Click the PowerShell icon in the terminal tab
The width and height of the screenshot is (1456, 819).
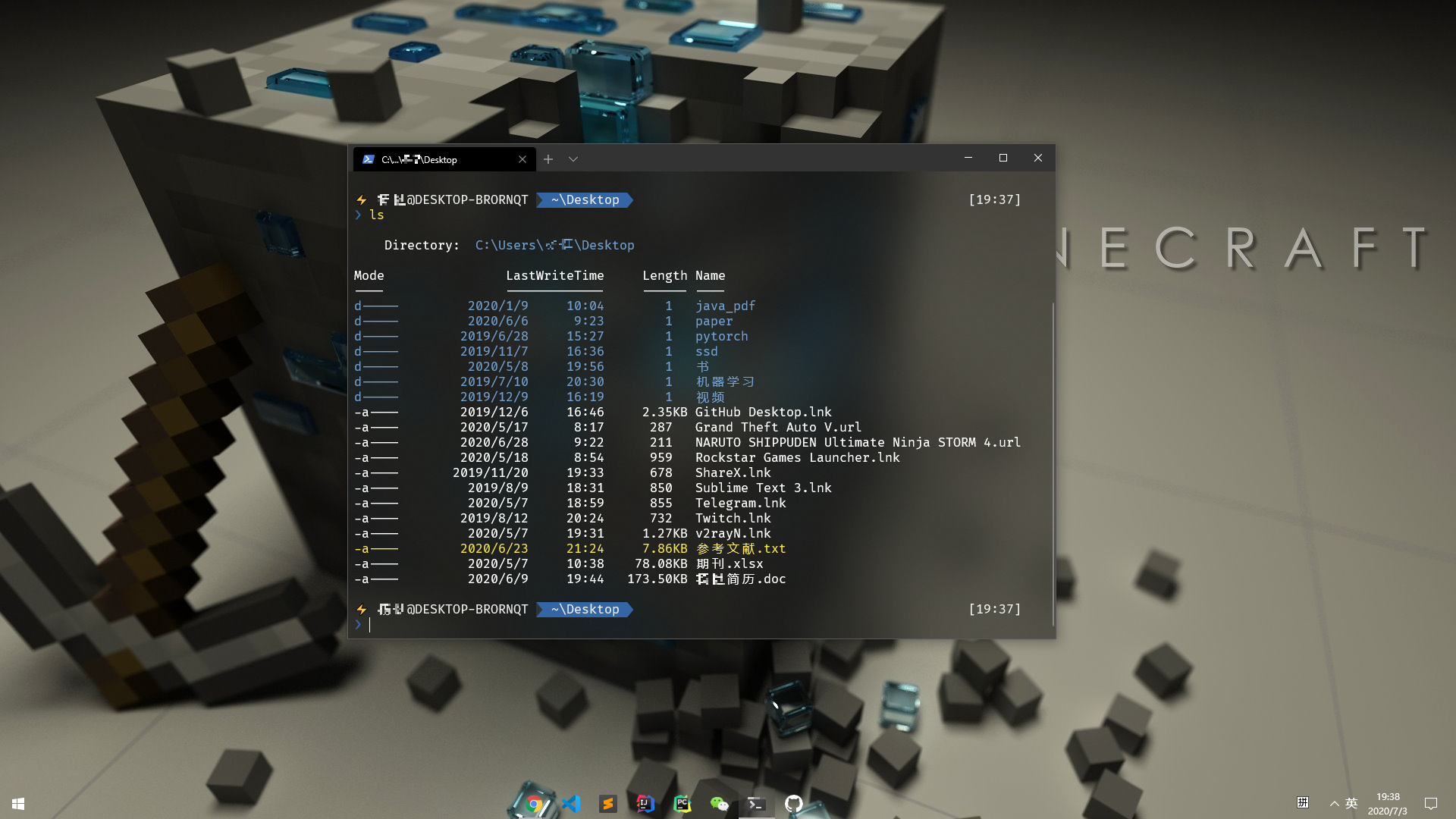369,159
